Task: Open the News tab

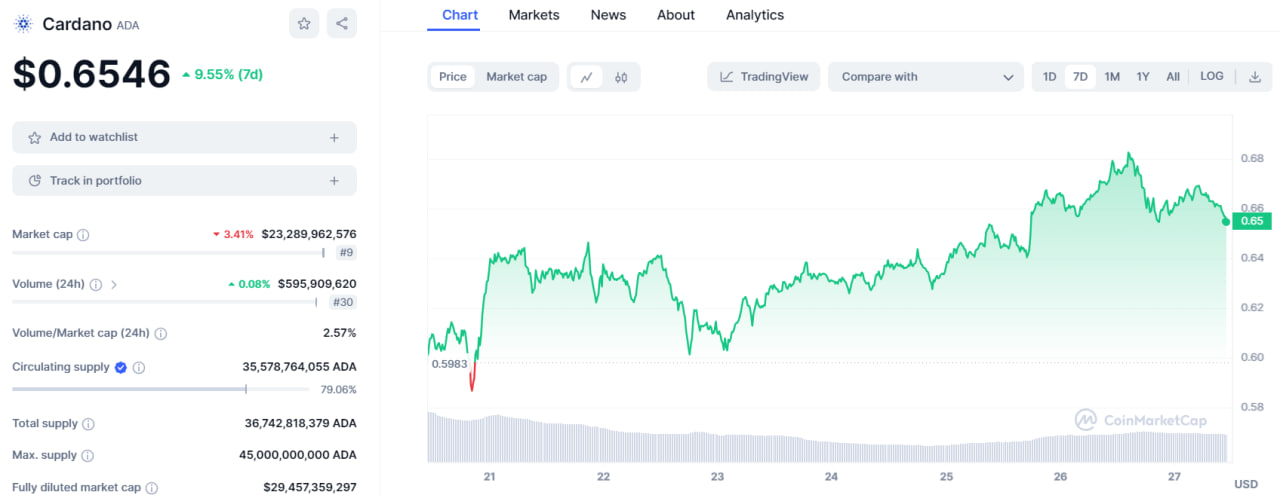Action: [x=608, y=15]
